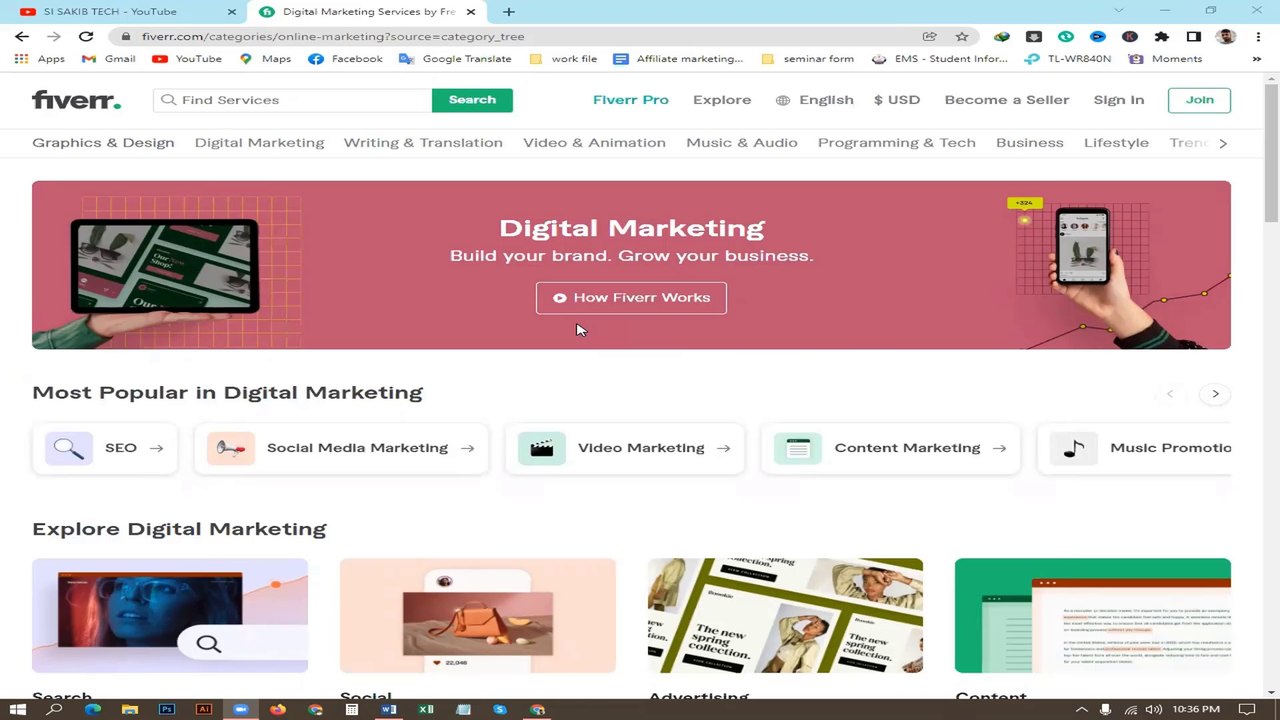Open the Extensions puzzle icon
1280x720 pixels.
tap(1161, 36)
